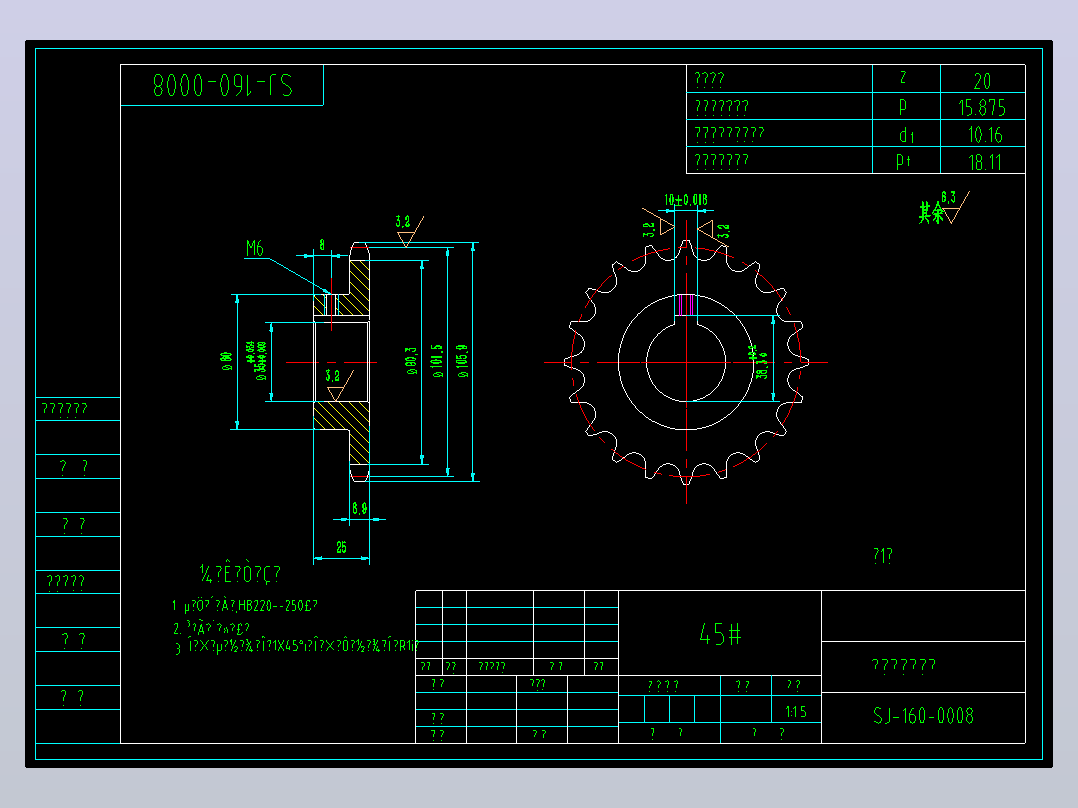Viewport: 1078px width, 808px height.
Task: Select the Φ101.5 pitch diameter dimension
Action: click(x=437, y=362)
